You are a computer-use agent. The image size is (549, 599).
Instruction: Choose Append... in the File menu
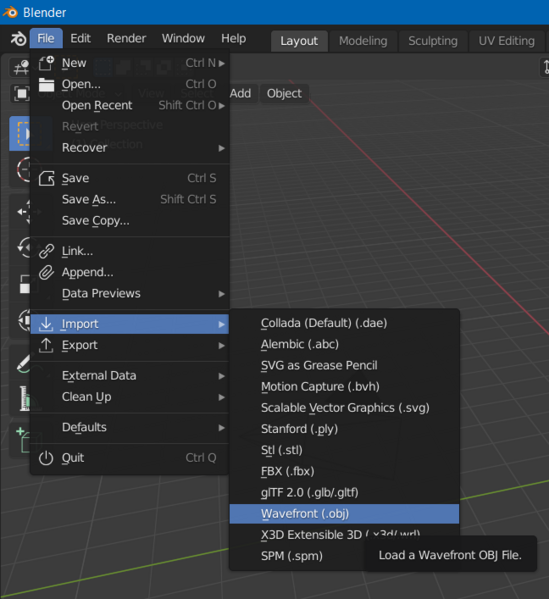130,272
